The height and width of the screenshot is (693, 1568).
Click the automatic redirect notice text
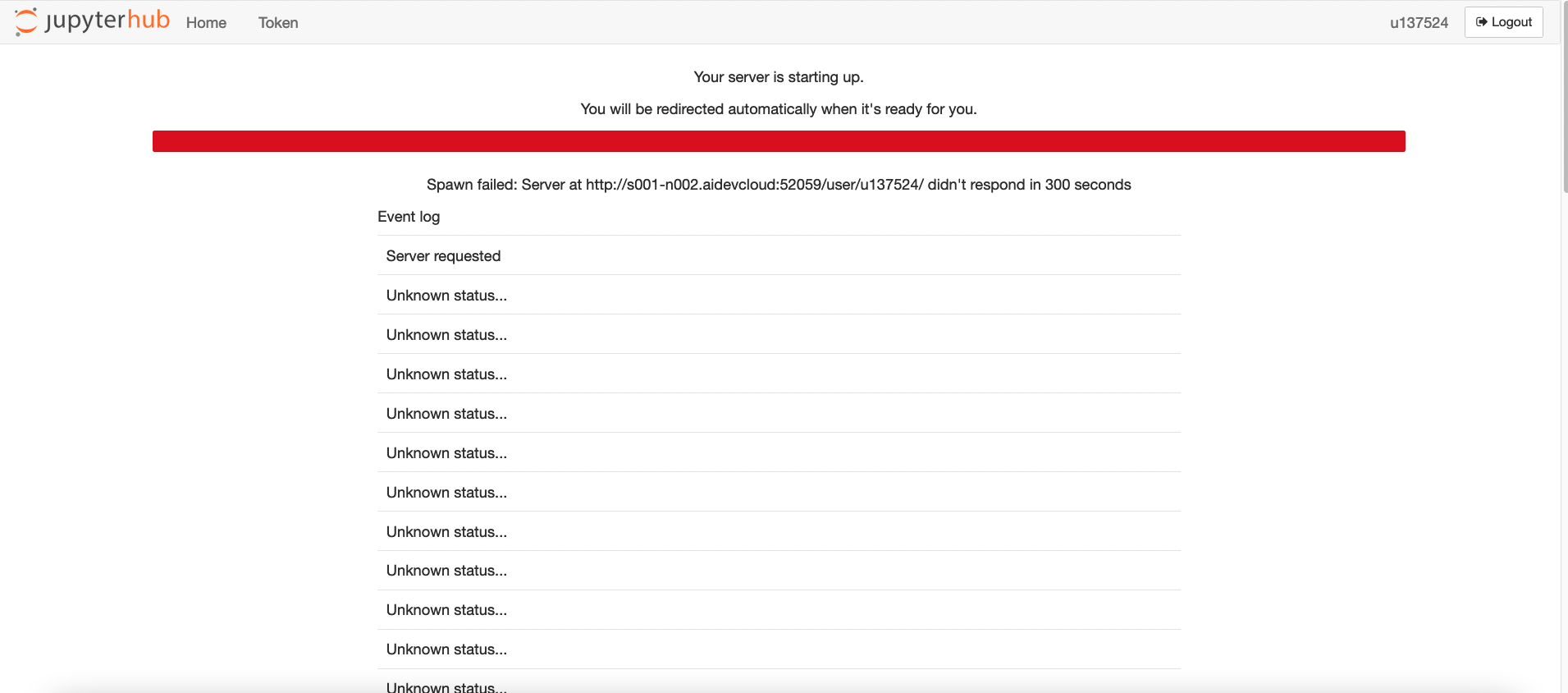click(x=778, y=109)
